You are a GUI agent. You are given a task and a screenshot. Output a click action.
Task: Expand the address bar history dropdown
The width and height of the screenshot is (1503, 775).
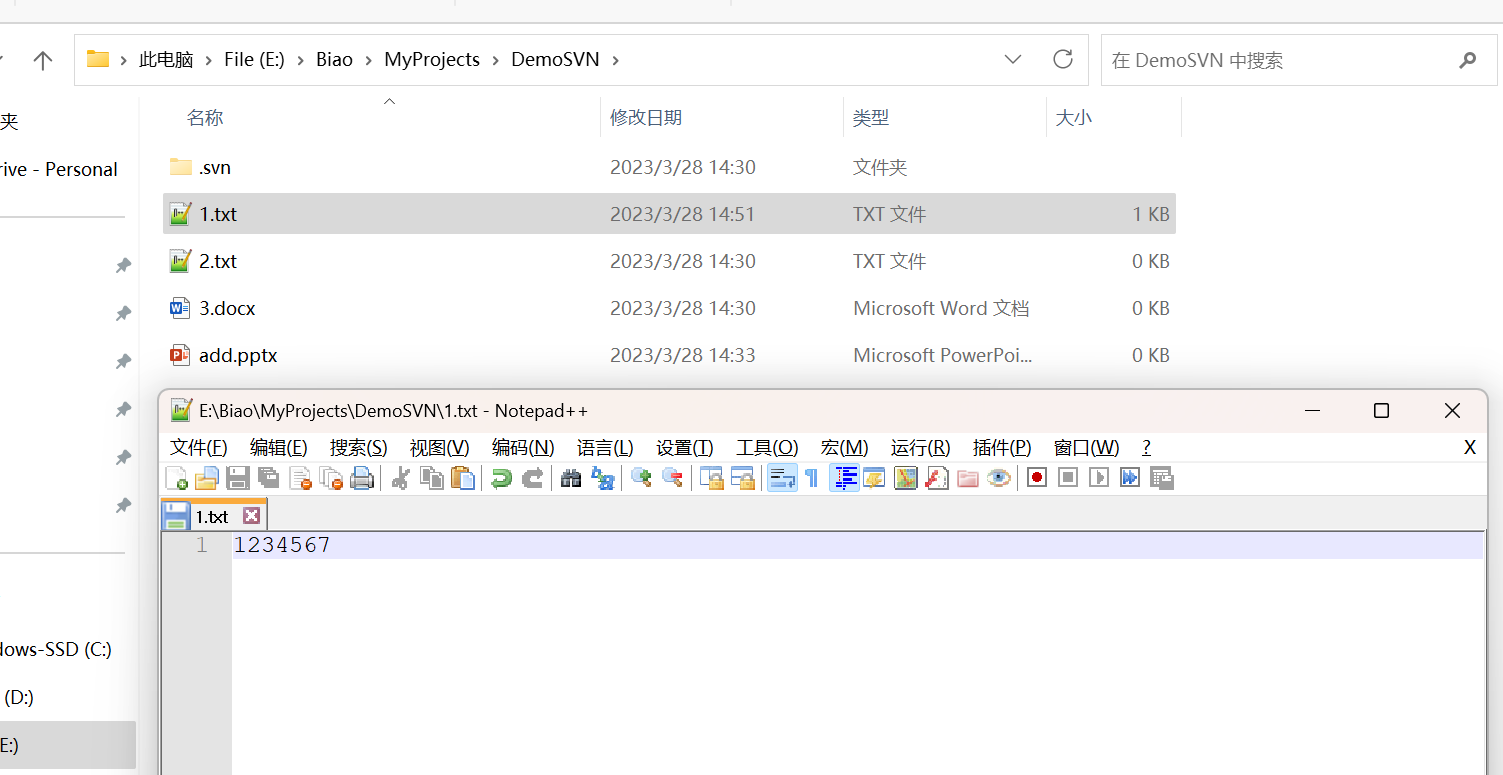click(1013, 60)
